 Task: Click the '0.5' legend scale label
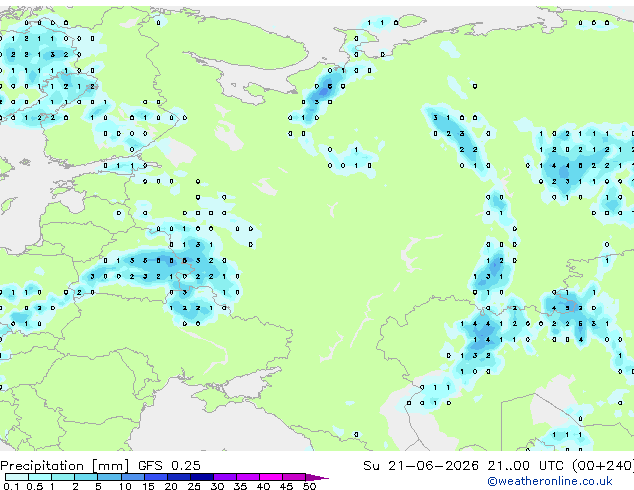point(34,486)
